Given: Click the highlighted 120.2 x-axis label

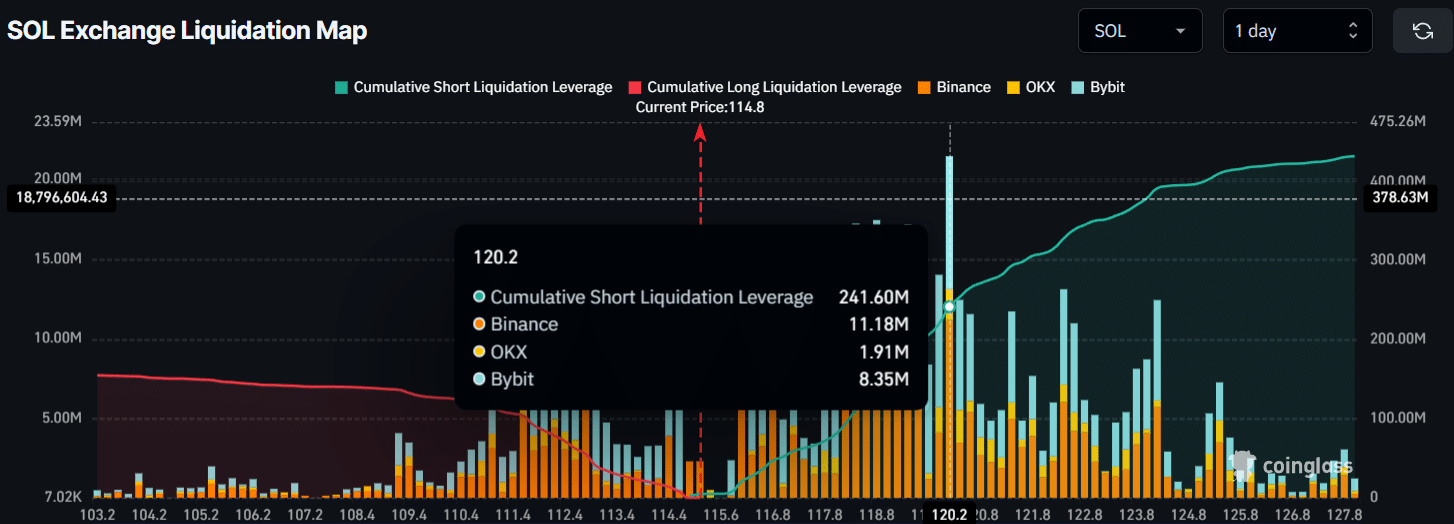Looking at the screenshot, I should pos(949,514).
